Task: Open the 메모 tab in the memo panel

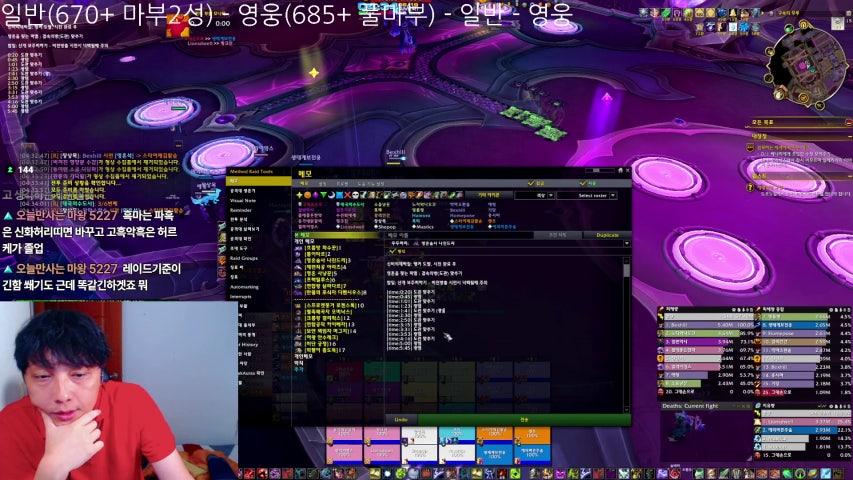Action: tap(304, 183)
